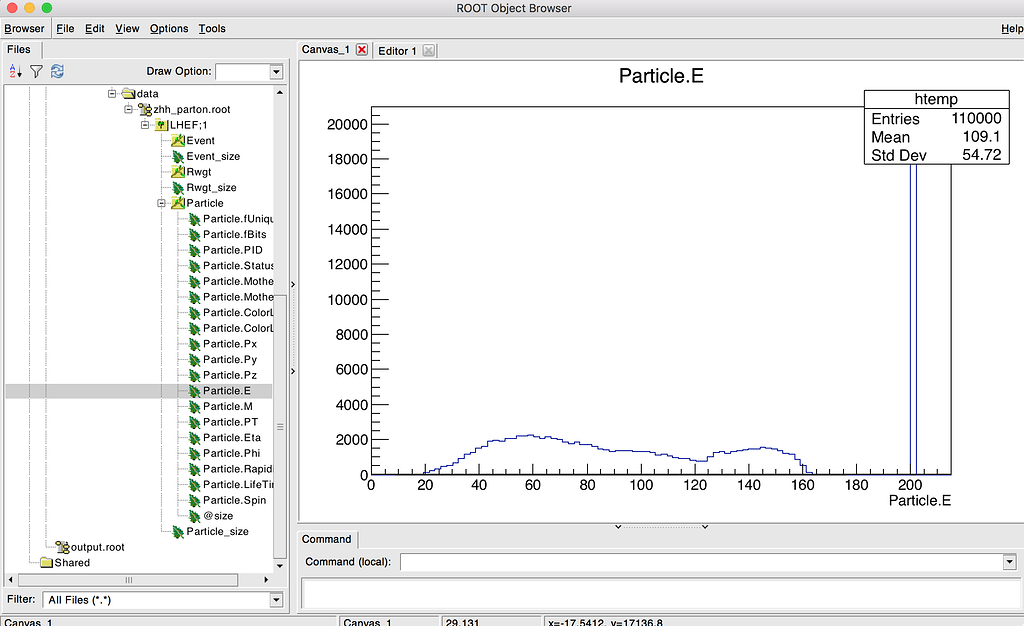This screenshot has height=626, width=1024.
Task: Click the refresh browser icon
Action: click(x=57, y=71)
